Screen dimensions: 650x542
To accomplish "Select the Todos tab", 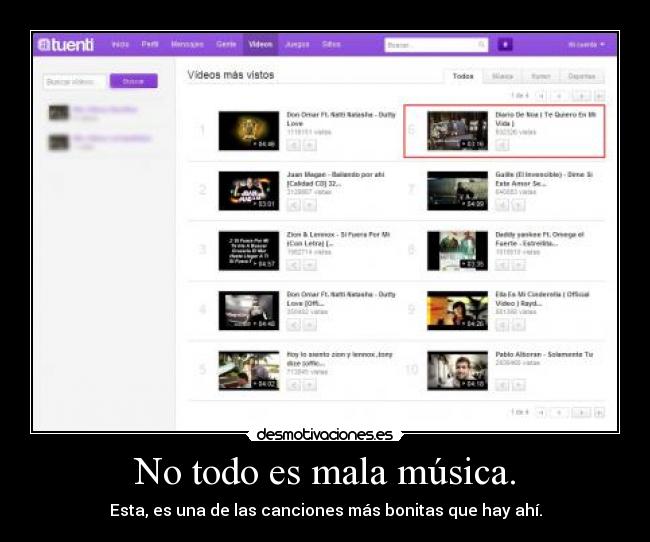I will (463, 76).
